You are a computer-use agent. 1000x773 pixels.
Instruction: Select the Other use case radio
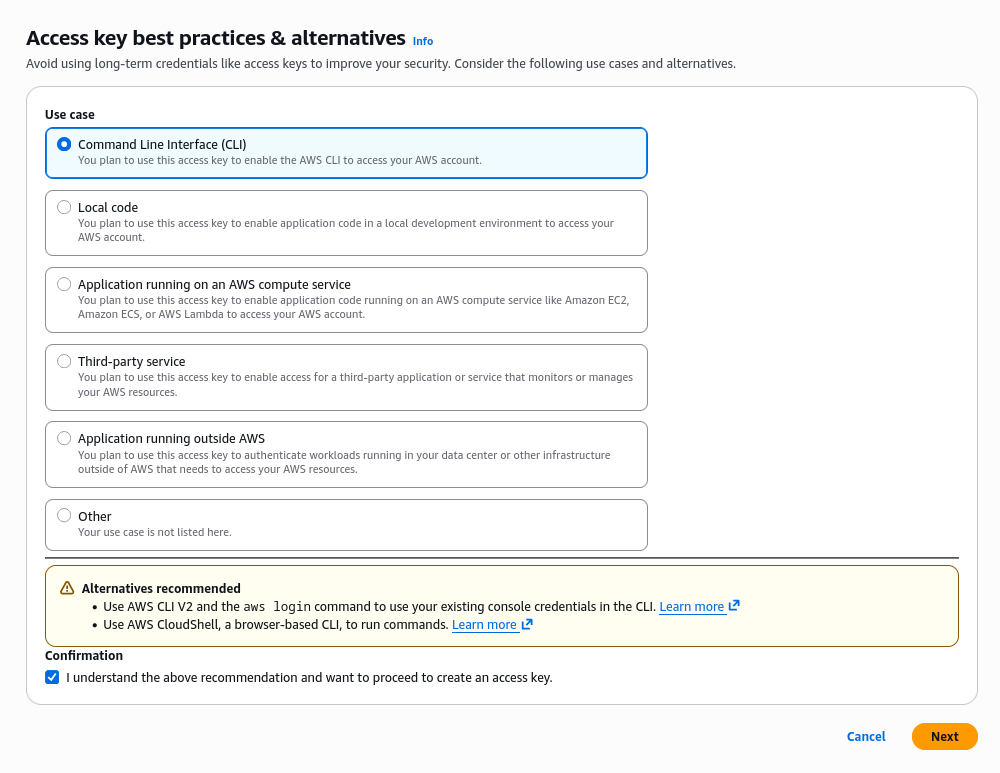64,516
